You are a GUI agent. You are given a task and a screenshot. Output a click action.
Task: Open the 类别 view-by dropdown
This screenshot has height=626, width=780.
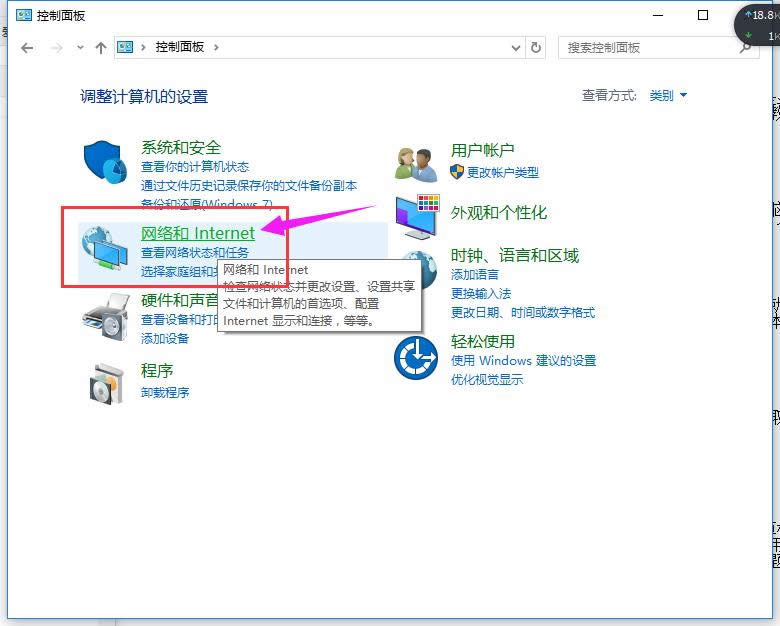pos(668,96)
